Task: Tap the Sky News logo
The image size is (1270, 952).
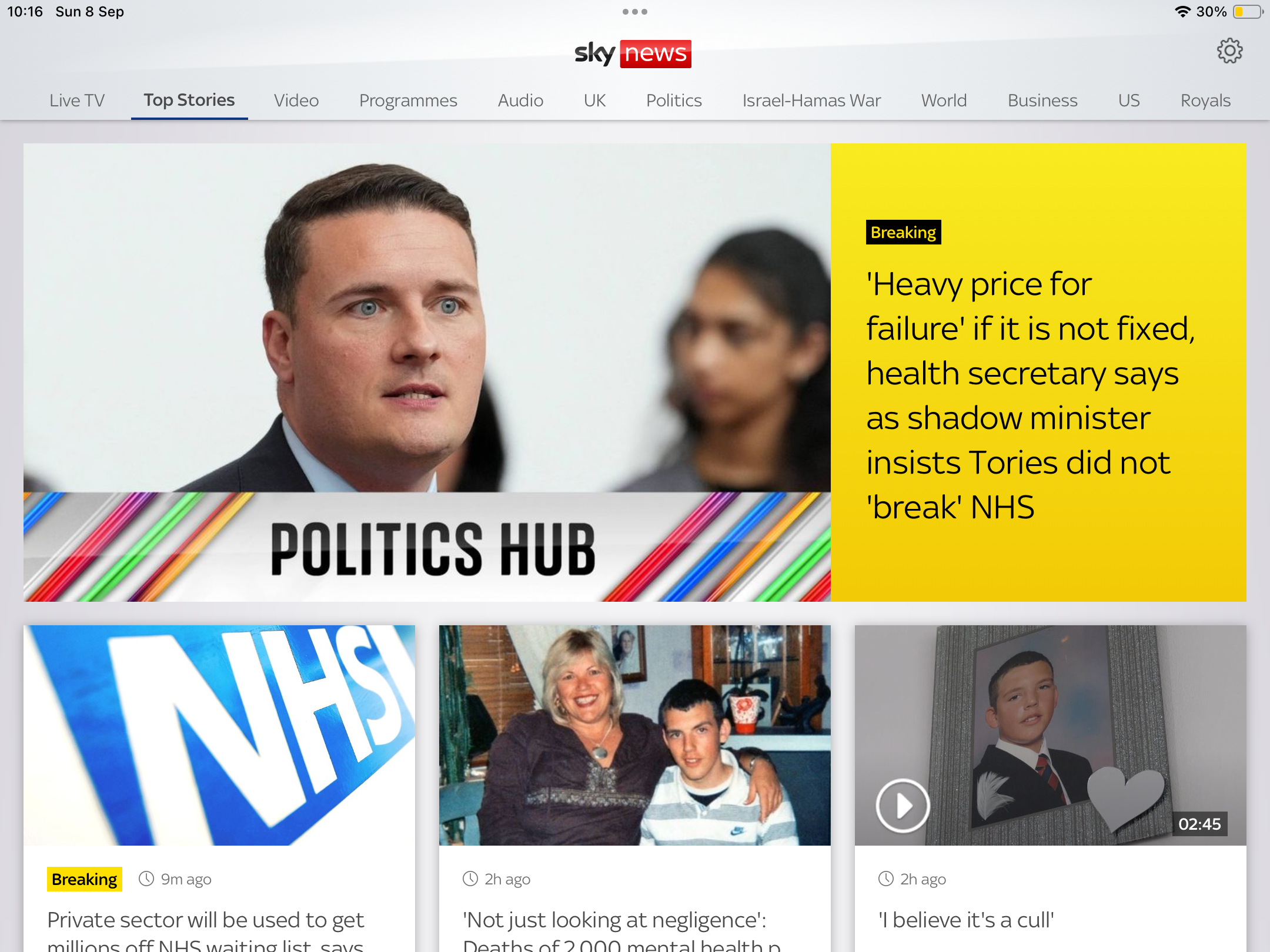Action: [x=633, y=53]
